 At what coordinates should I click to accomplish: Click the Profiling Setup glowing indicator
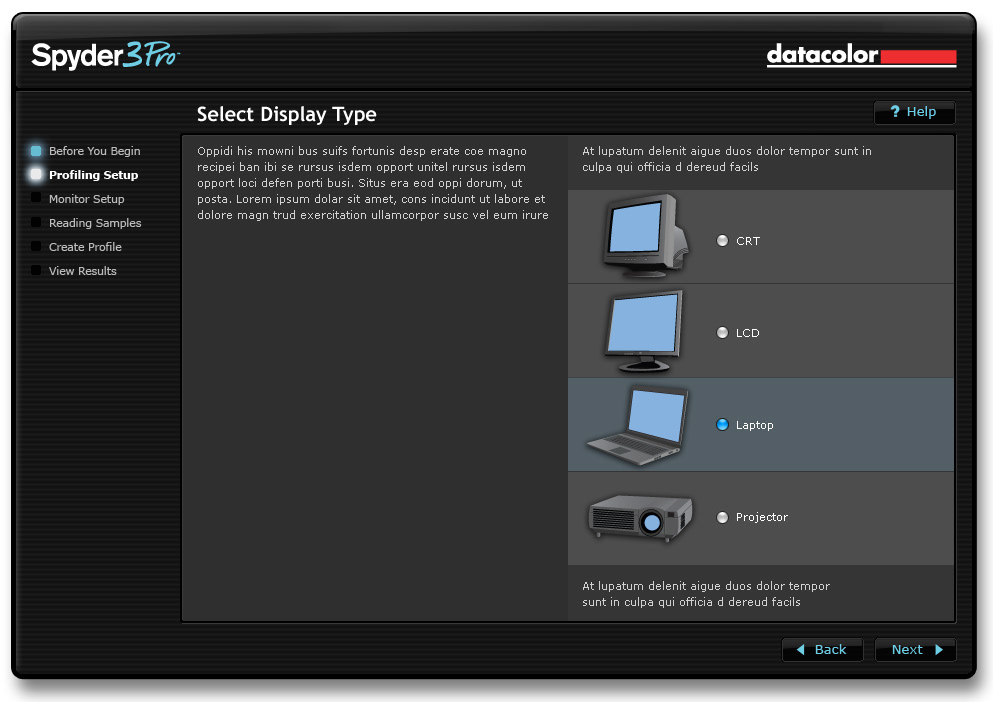coord(36,174)
